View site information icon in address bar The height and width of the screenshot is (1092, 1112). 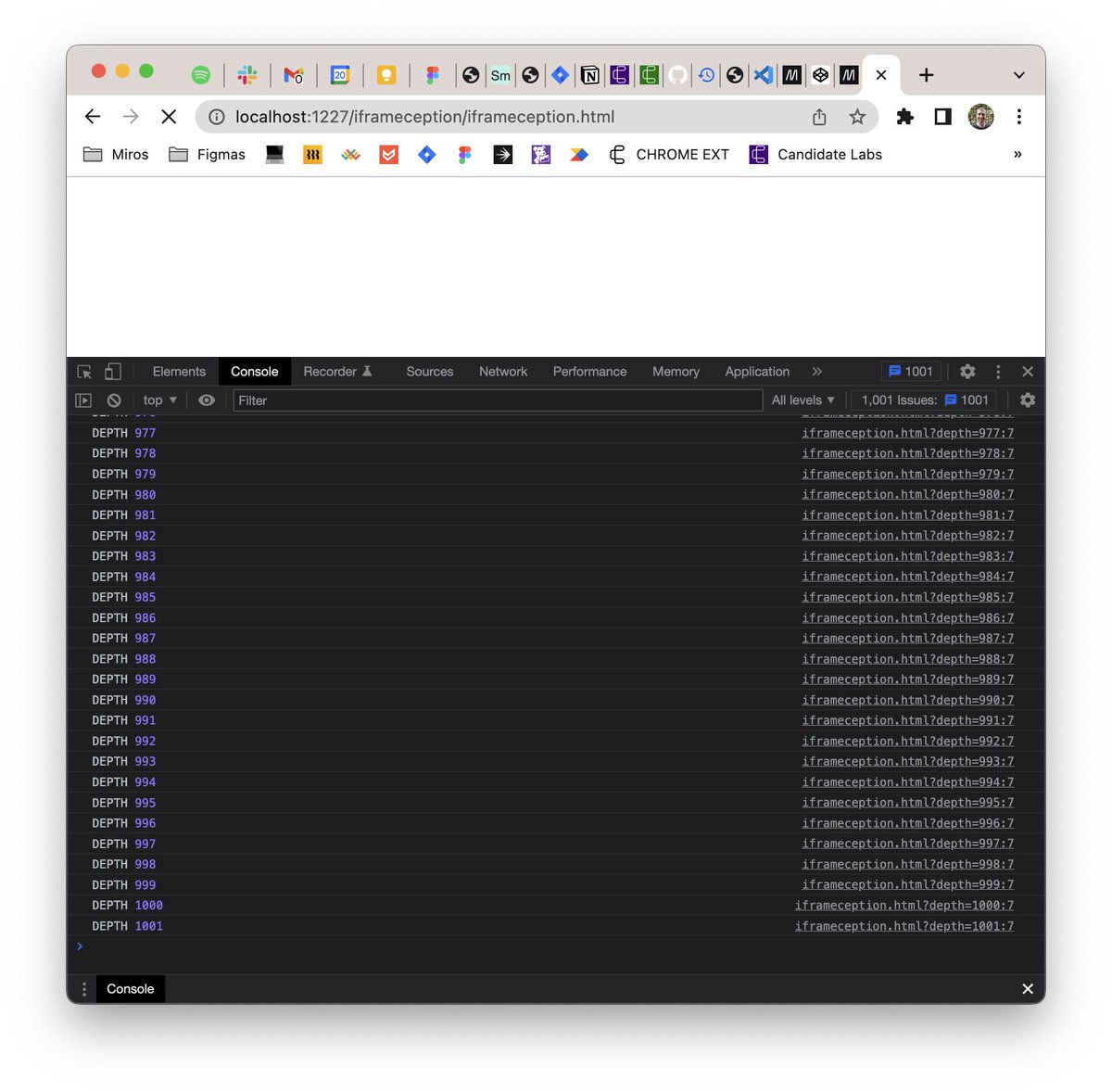[216, 117]
